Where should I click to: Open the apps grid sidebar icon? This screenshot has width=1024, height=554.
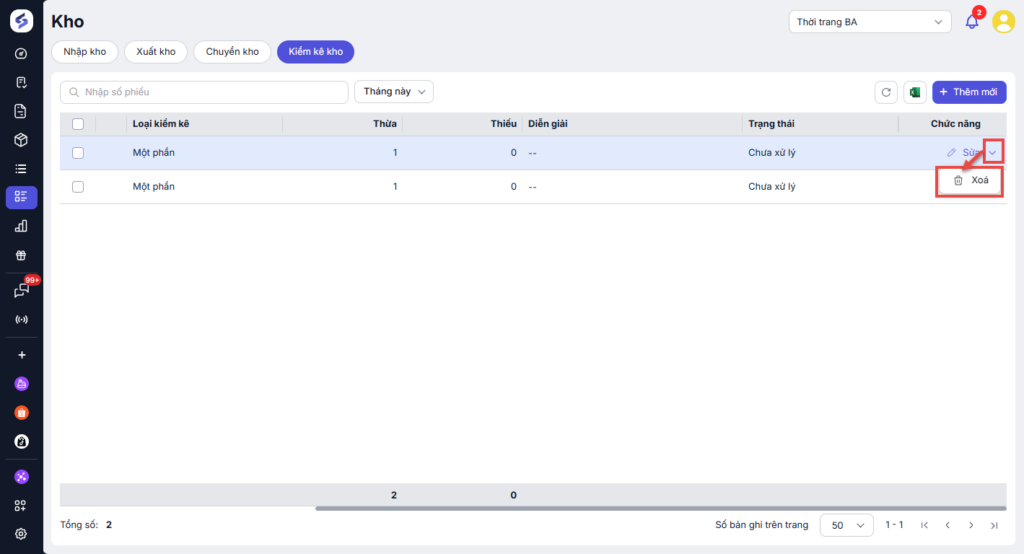[21, 505]
